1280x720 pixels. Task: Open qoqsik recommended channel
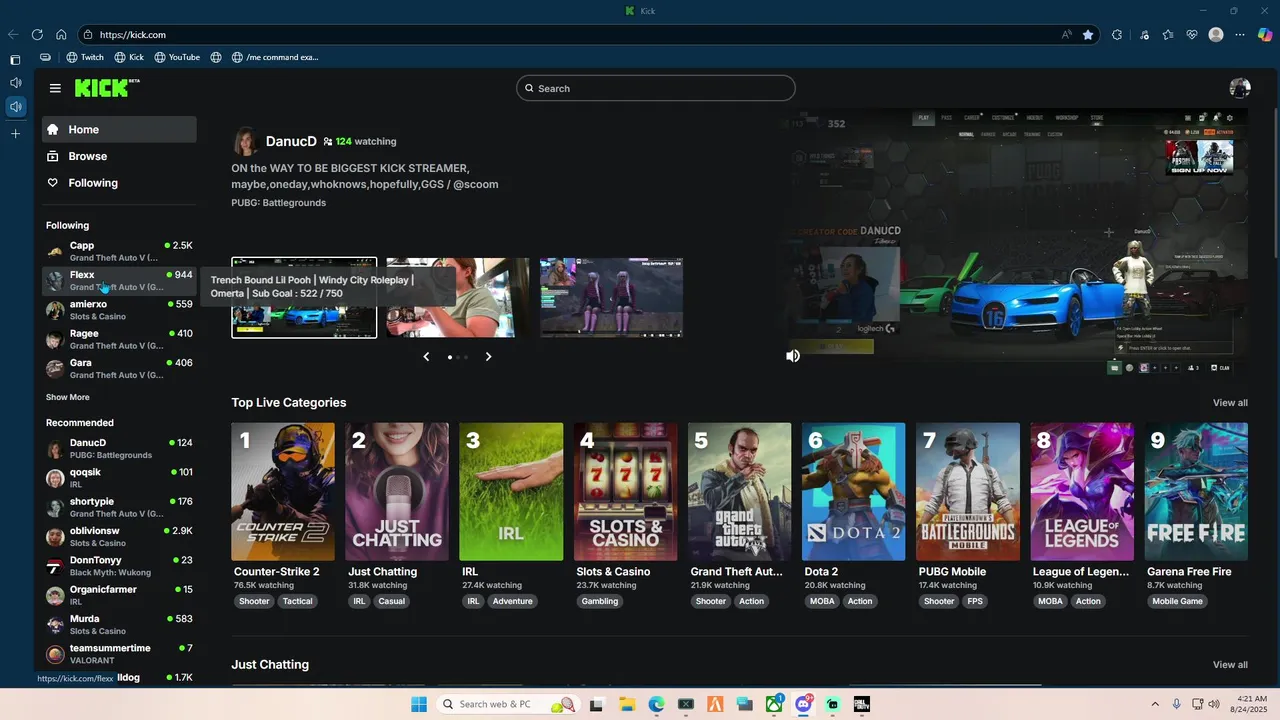pos(119,478)
